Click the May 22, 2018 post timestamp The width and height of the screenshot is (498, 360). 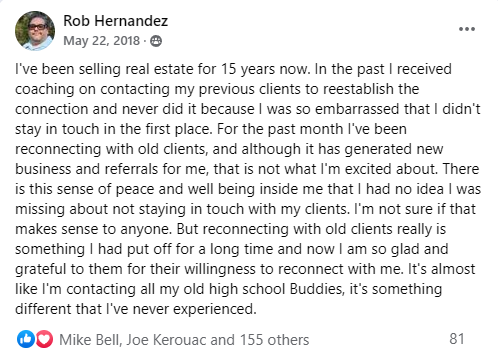tap(102, 41)
